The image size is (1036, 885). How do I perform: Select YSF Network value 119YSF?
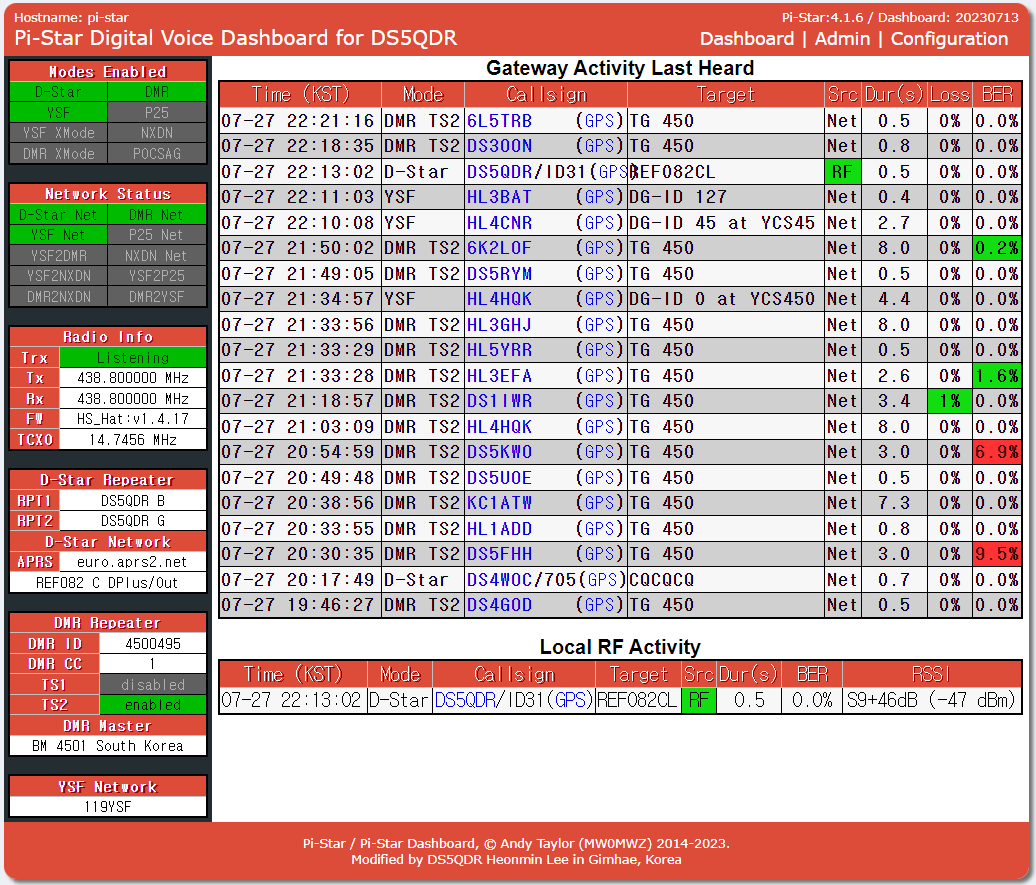point(108,806)
